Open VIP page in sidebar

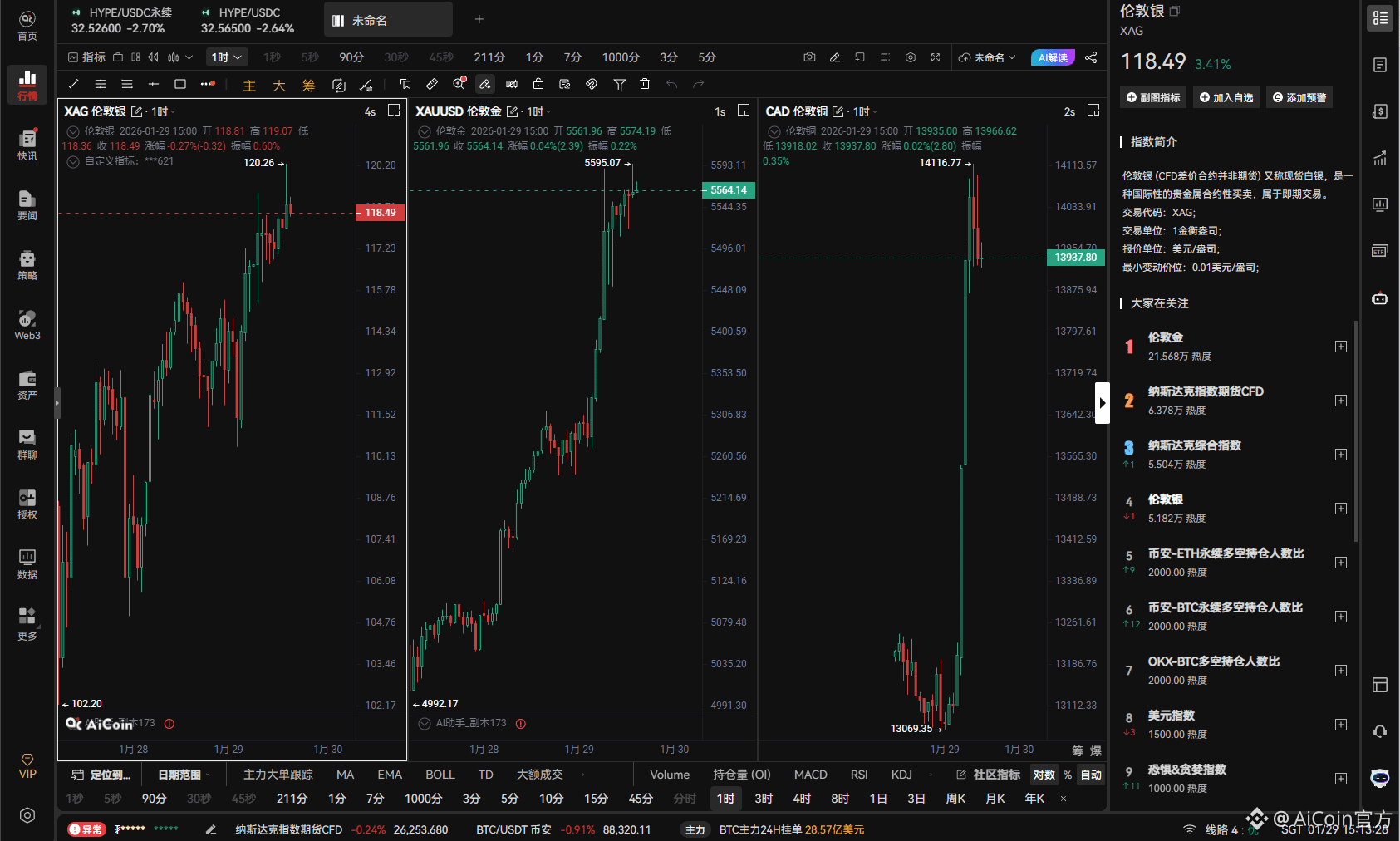coord(27,766)
